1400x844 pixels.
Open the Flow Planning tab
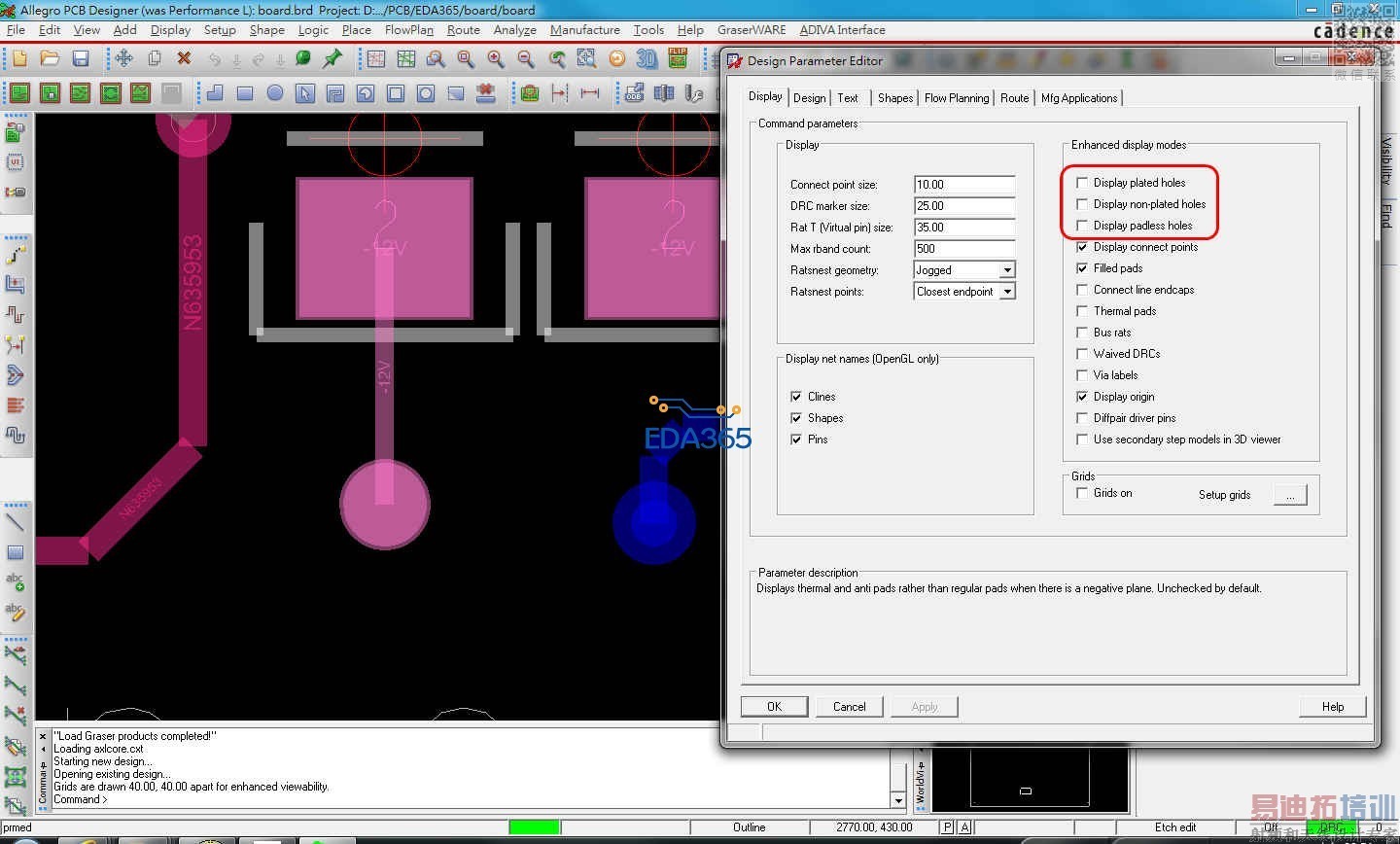pyautogui.click(x=957, y=98)
